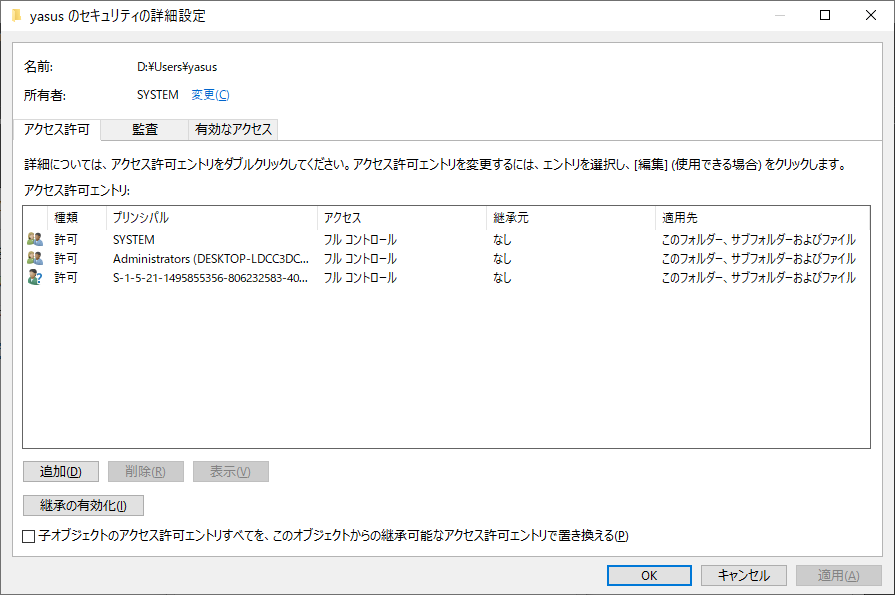The height and width of the screenshot is (595, 895).
Task: Click the 許可 cell of SYSTEM row
Action: pyautogui.click(x=66, y=239)
